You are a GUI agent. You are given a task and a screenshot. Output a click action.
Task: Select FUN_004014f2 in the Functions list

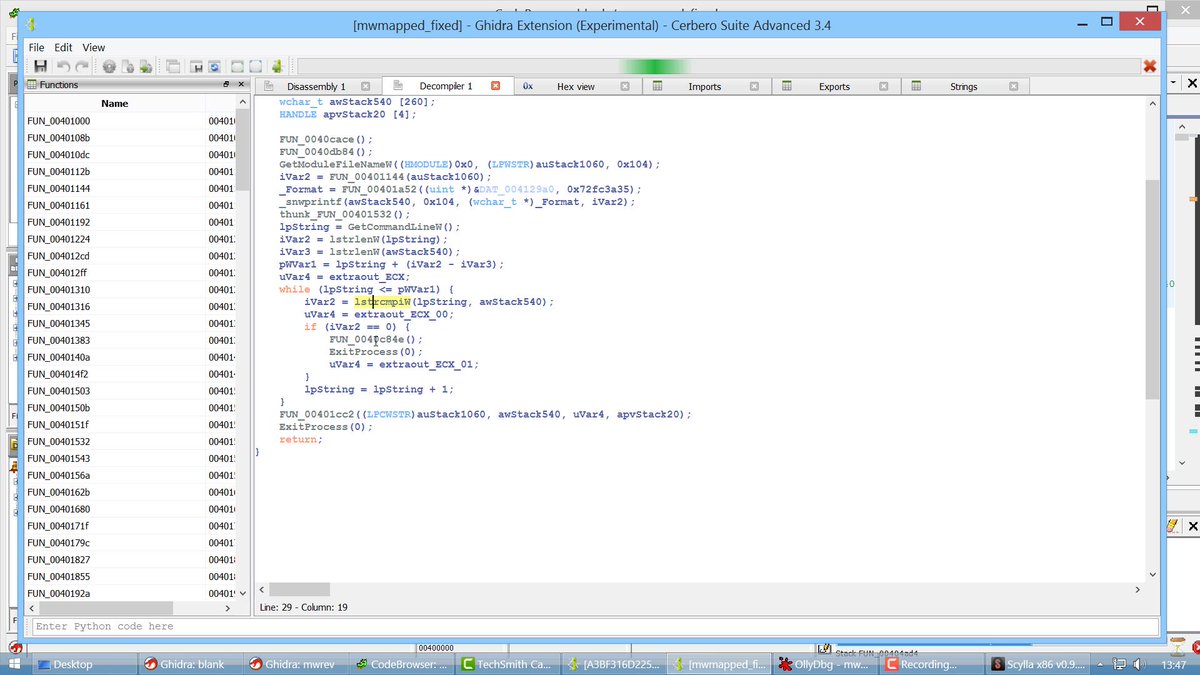(59, 374)
